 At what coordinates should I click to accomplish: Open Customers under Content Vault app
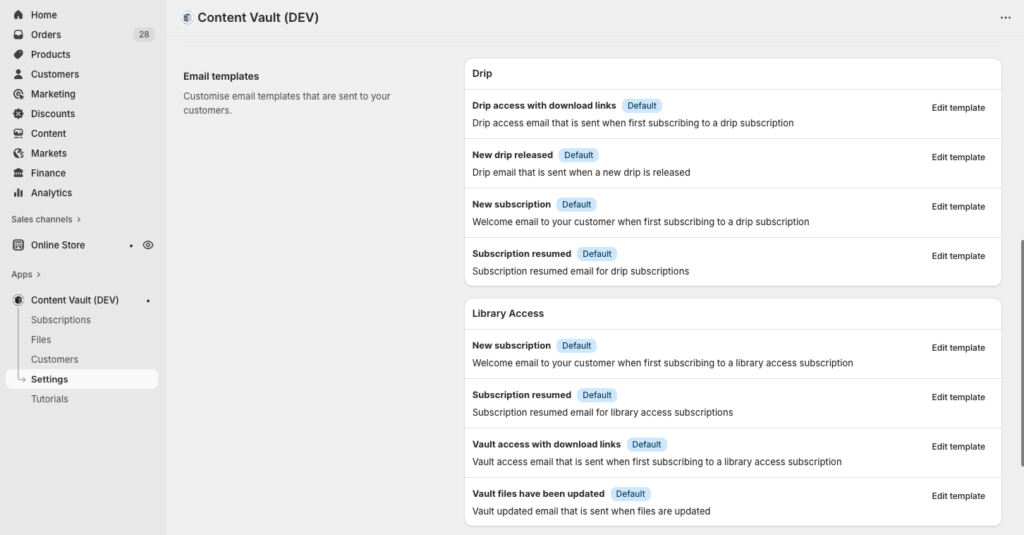click(x=54, y=359)
